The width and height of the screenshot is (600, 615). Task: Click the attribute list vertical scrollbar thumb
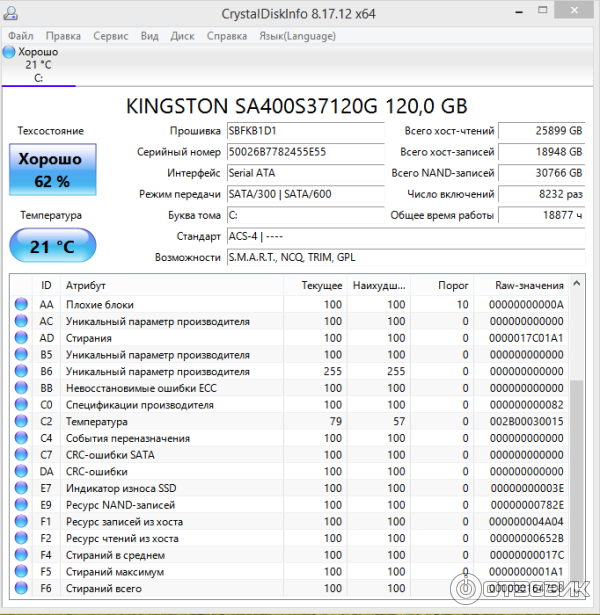(576, 482)
